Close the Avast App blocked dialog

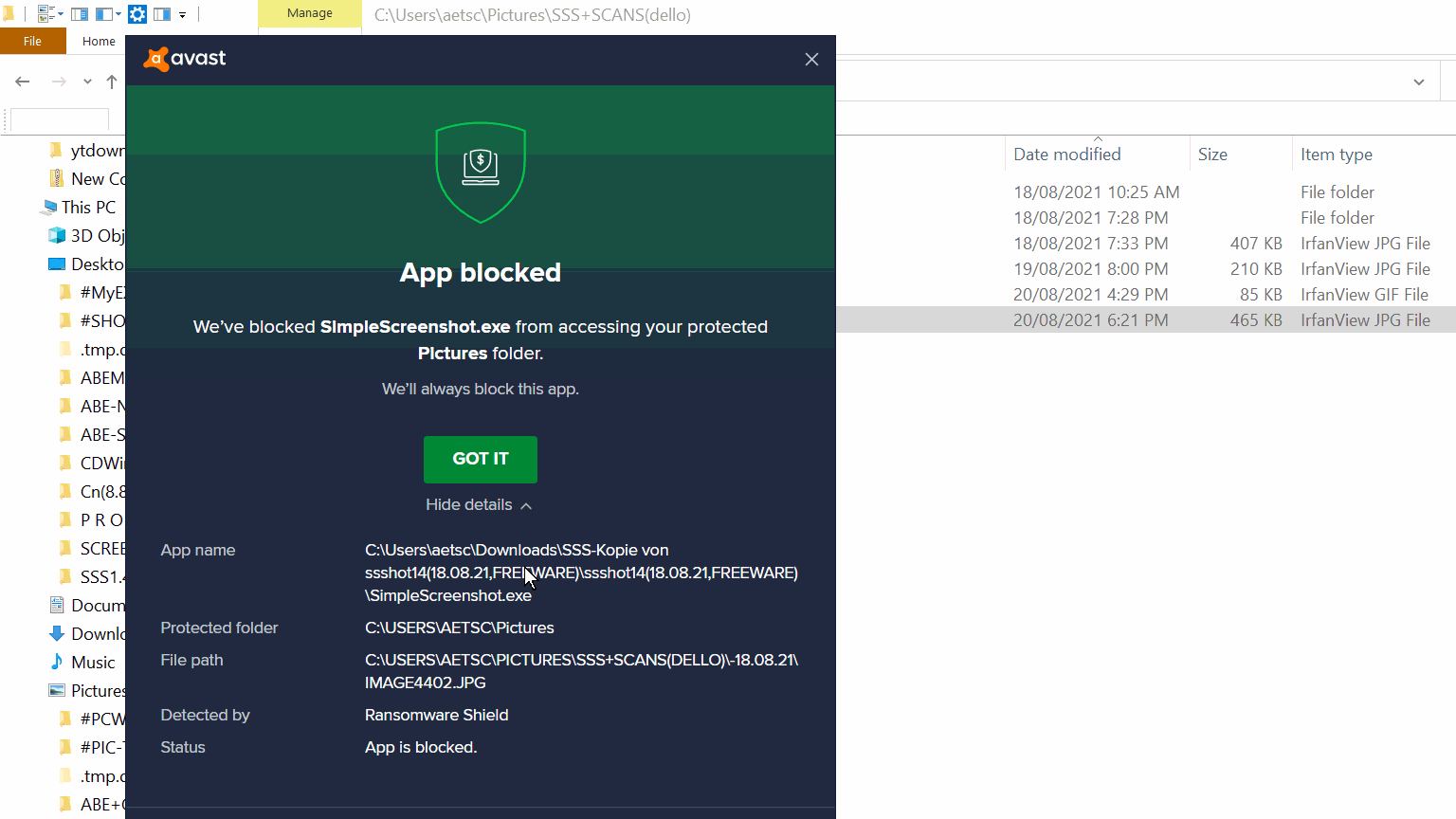tap(811, 59)
